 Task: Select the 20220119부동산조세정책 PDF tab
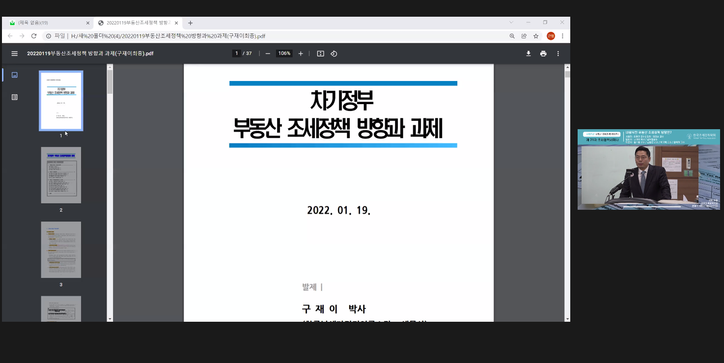(x=138, y=23)
